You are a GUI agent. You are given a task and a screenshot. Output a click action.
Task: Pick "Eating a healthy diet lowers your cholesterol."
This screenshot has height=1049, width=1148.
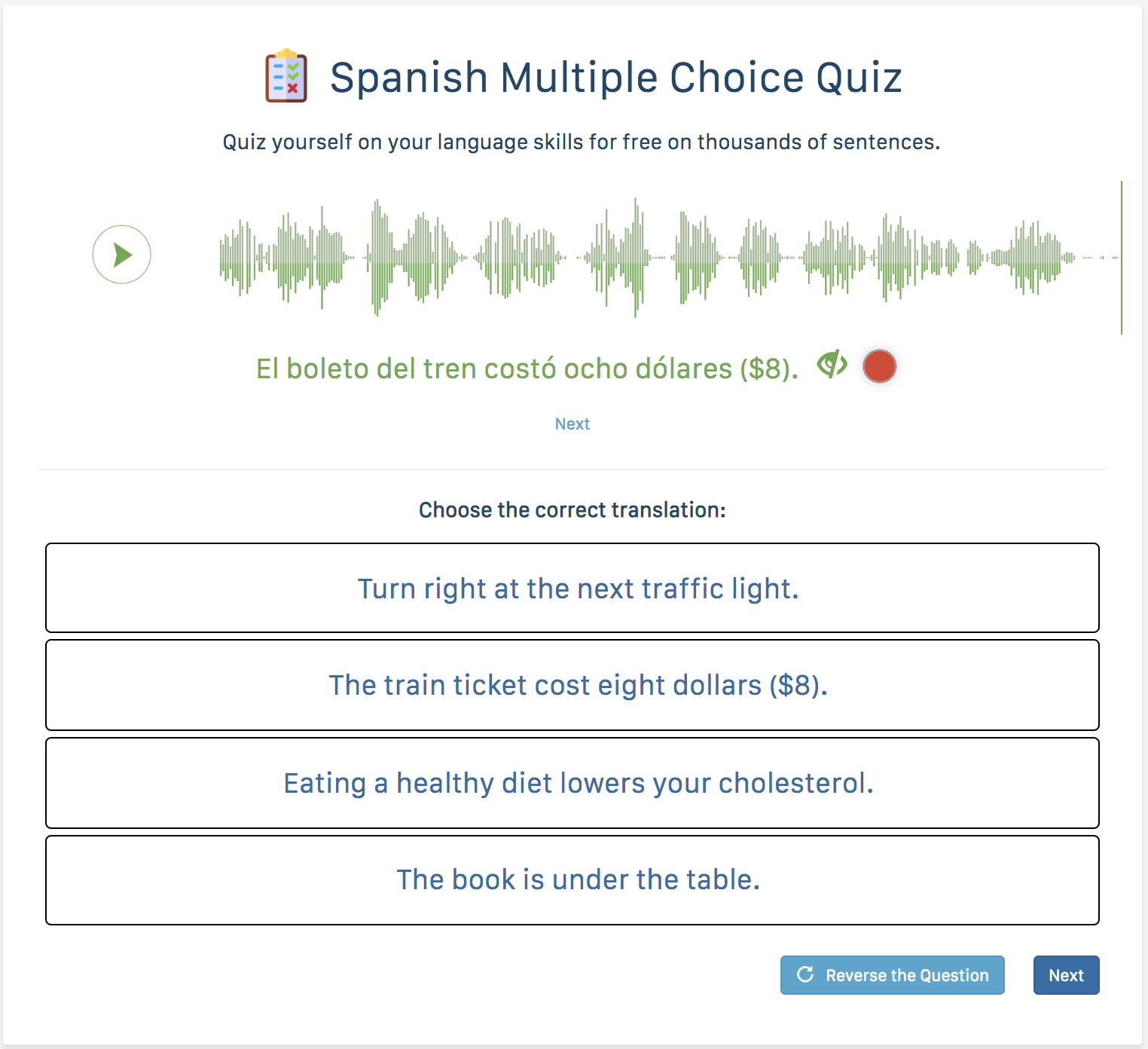coord(572,783)
